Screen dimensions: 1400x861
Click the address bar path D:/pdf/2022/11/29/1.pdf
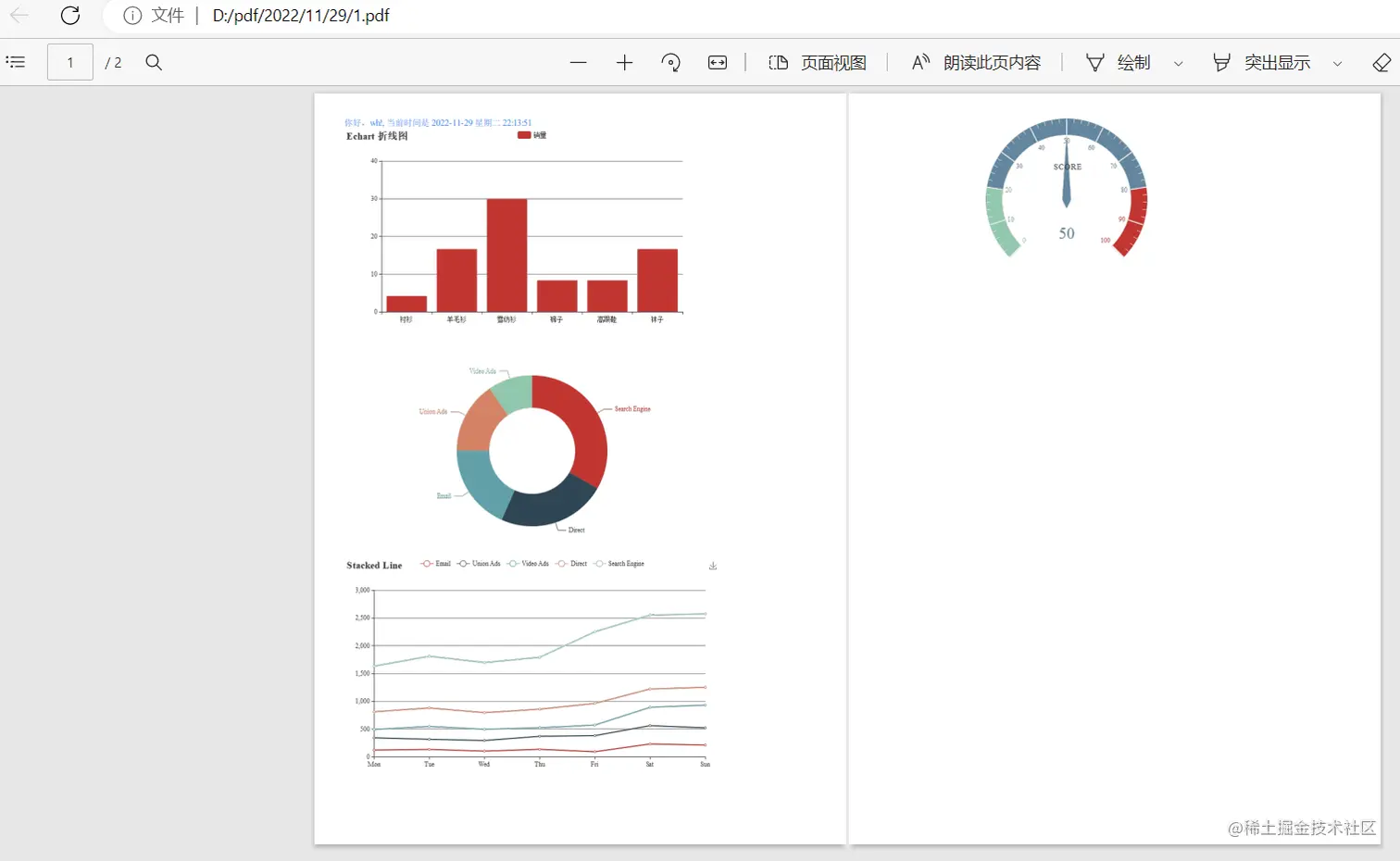tap(301, 16)
